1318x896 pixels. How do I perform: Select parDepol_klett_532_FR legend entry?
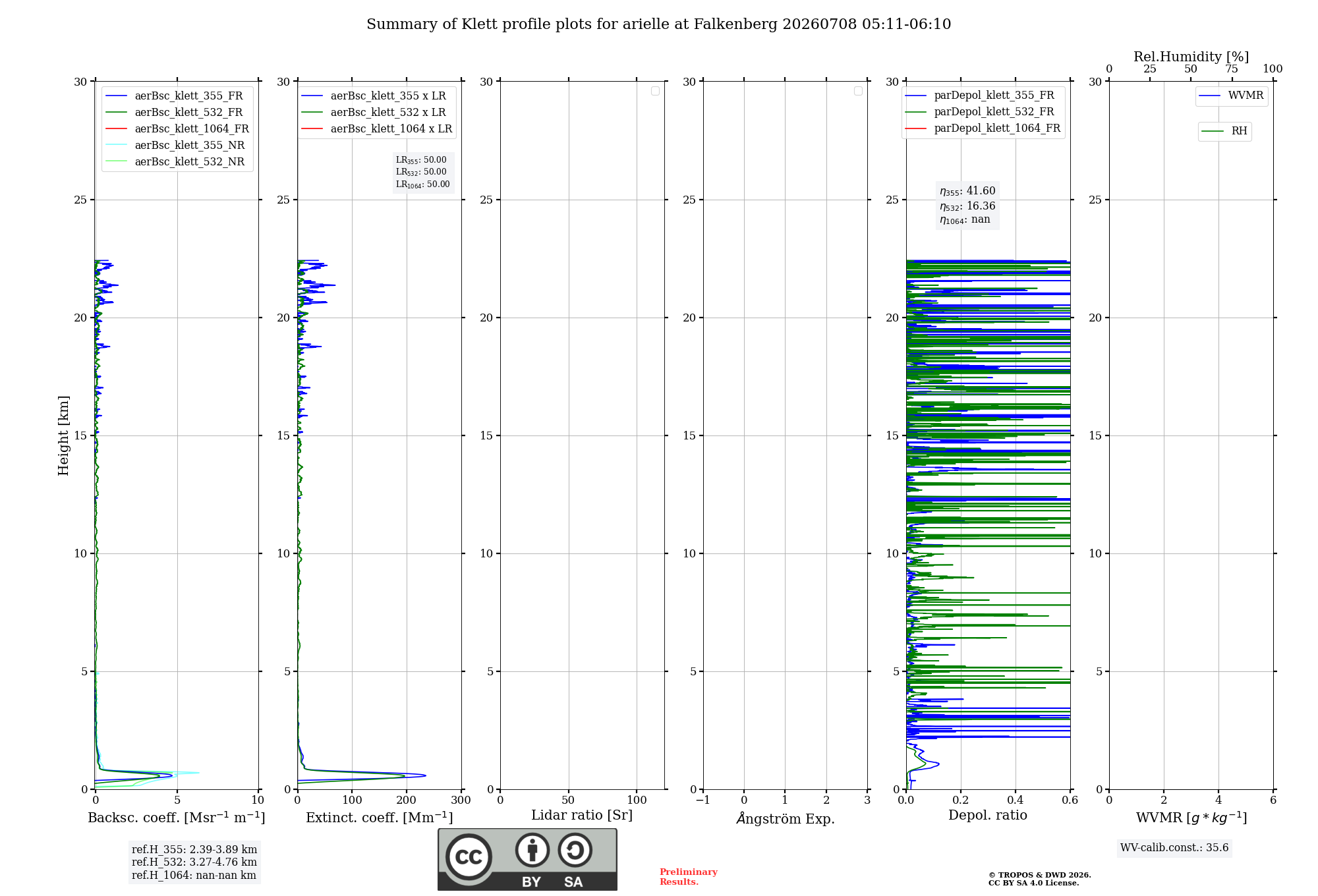[x=983, y=112]
